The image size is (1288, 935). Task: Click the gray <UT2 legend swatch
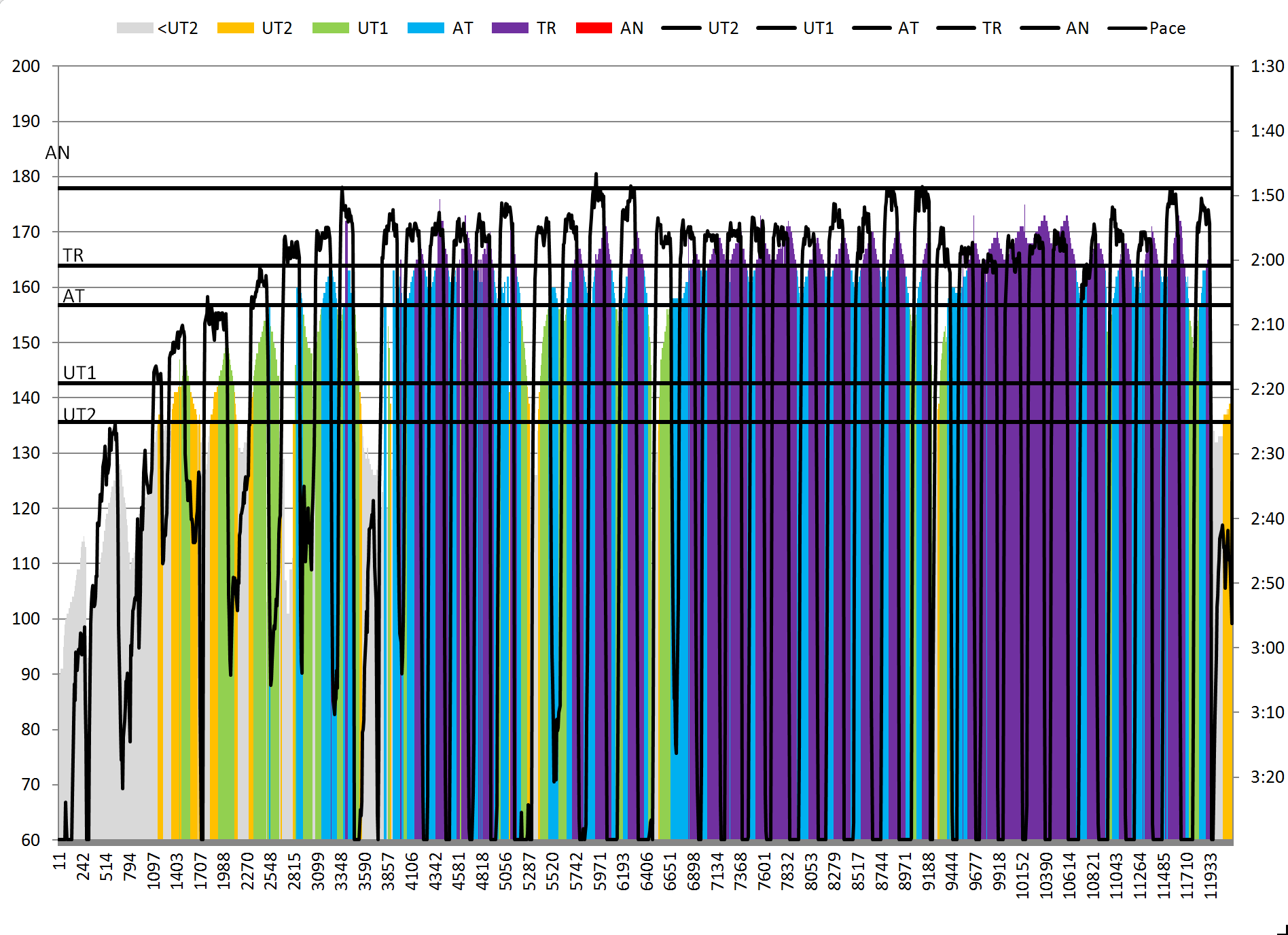coord(135,28)
